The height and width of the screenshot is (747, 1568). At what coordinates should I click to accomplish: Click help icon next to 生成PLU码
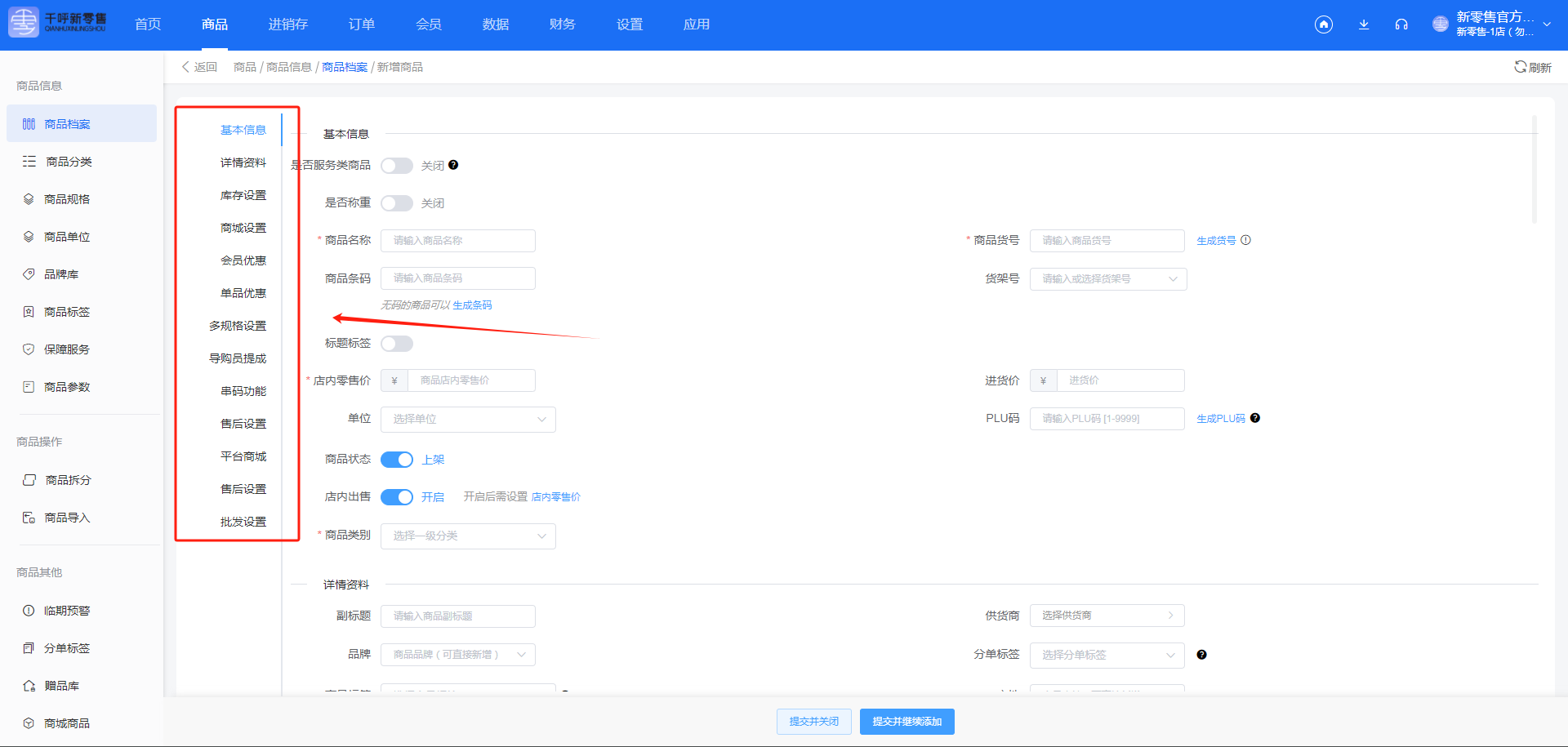point(1255,418)
